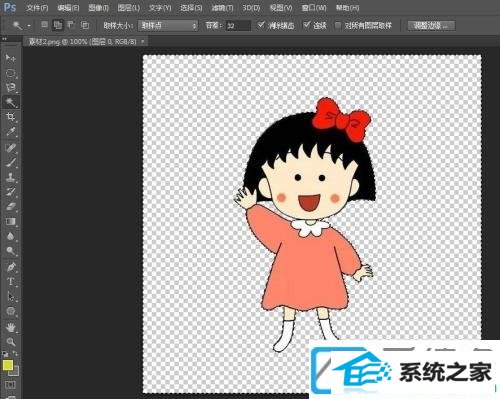The image size is (500, 399).
Task: Toggle the 连续 contiguous checkbox
Action: pos(307,25)
